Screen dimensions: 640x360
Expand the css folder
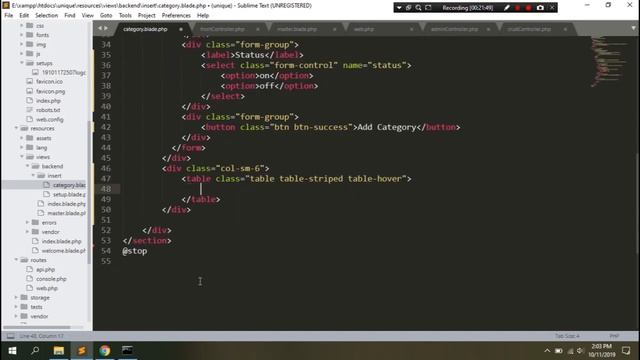coord(22,25)
